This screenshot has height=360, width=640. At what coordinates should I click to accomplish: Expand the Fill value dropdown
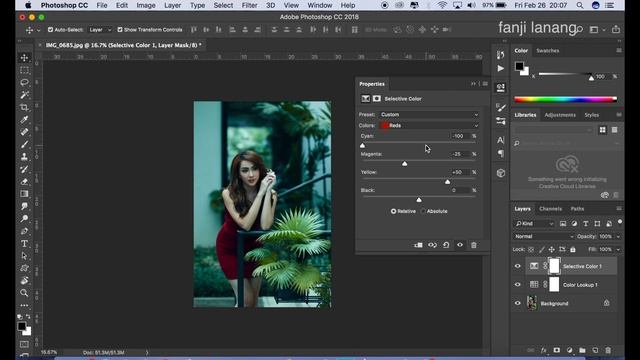coord(618,249)
